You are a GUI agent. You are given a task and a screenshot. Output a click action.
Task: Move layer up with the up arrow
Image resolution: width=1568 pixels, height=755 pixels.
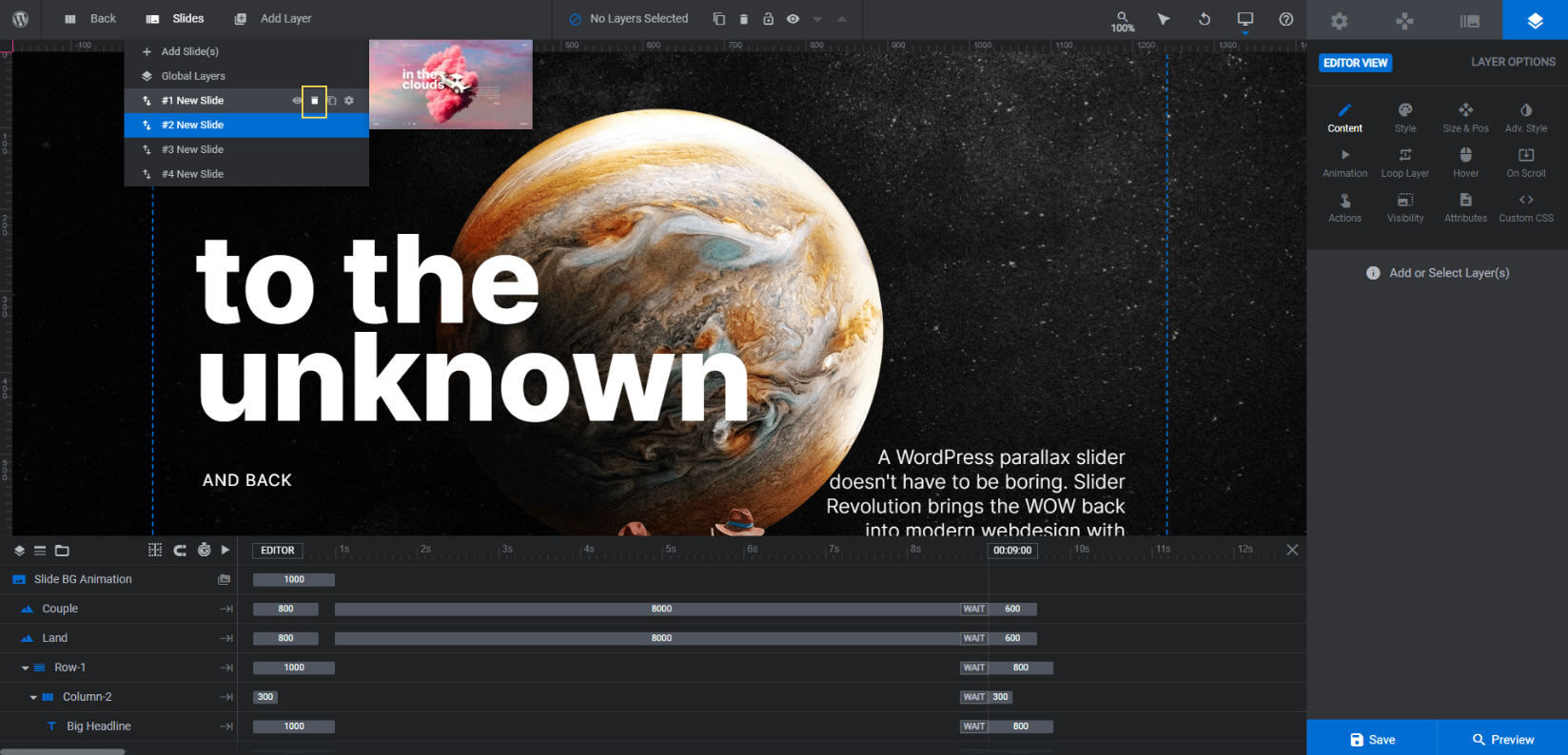coord(842,19)
